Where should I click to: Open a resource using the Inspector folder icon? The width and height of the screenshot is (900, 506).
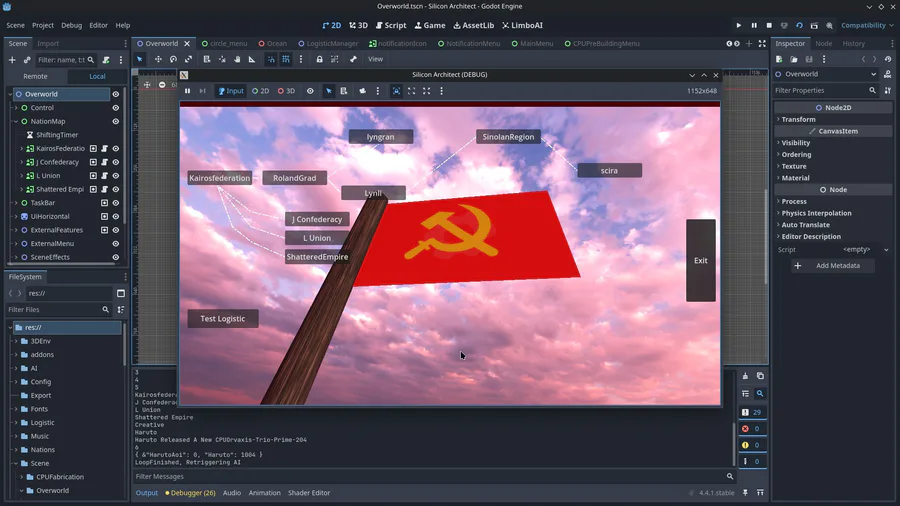794,59
